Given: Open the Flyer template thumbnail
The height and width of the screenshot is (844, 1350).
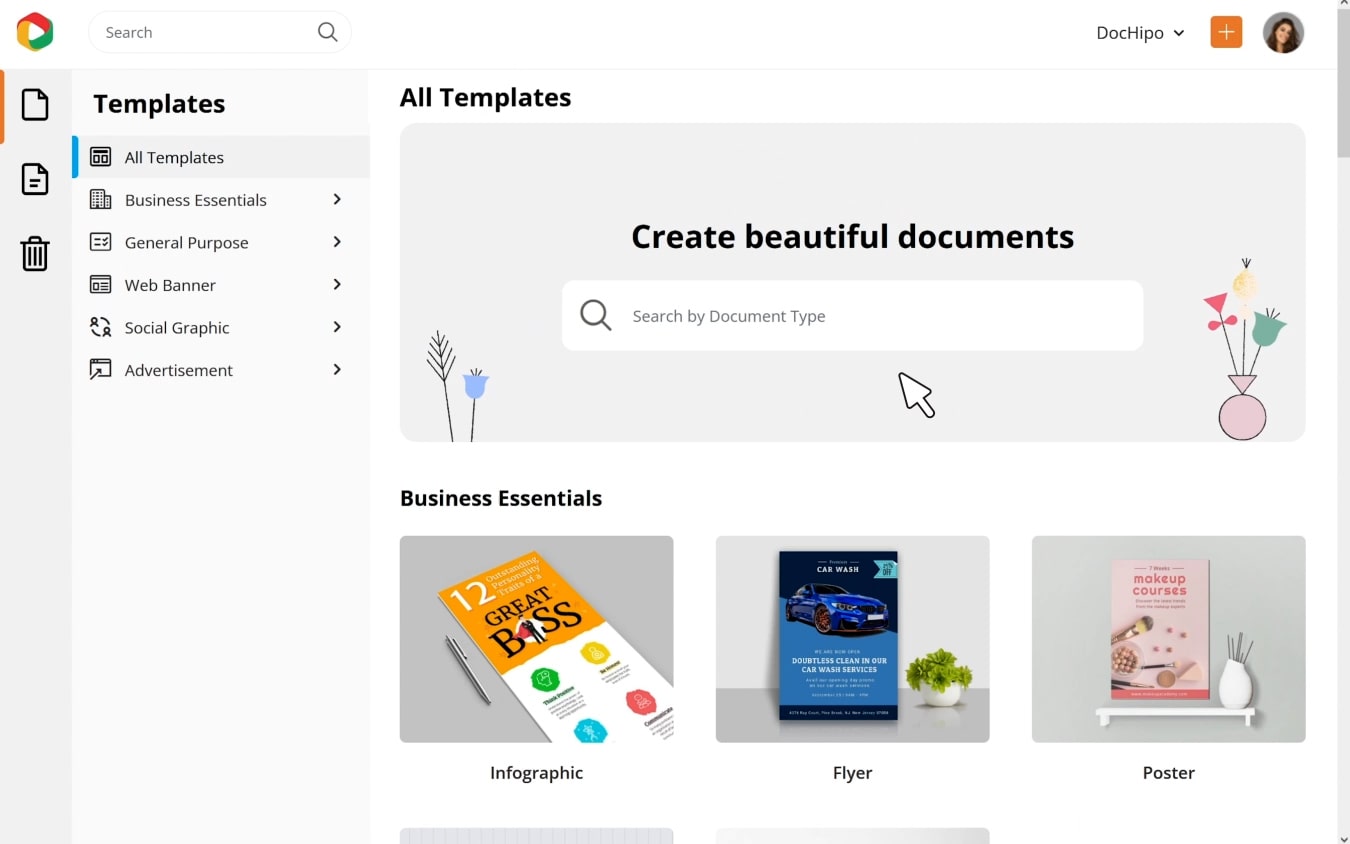Looking at the screenshot, I should 852,639.
